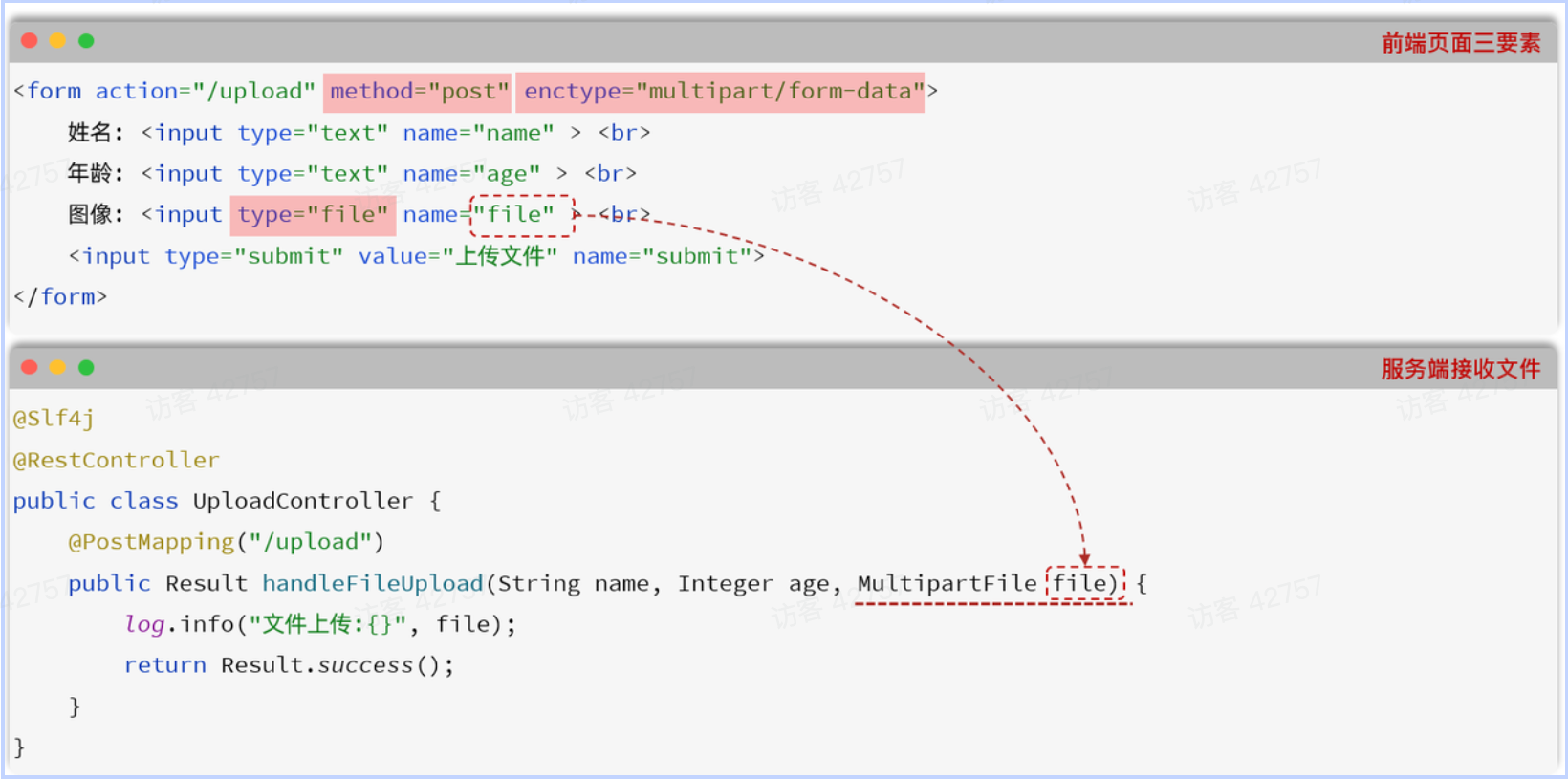Click the red arrowhead pointing at the file parameter

pyautogui.click(x=1085, y=558)
